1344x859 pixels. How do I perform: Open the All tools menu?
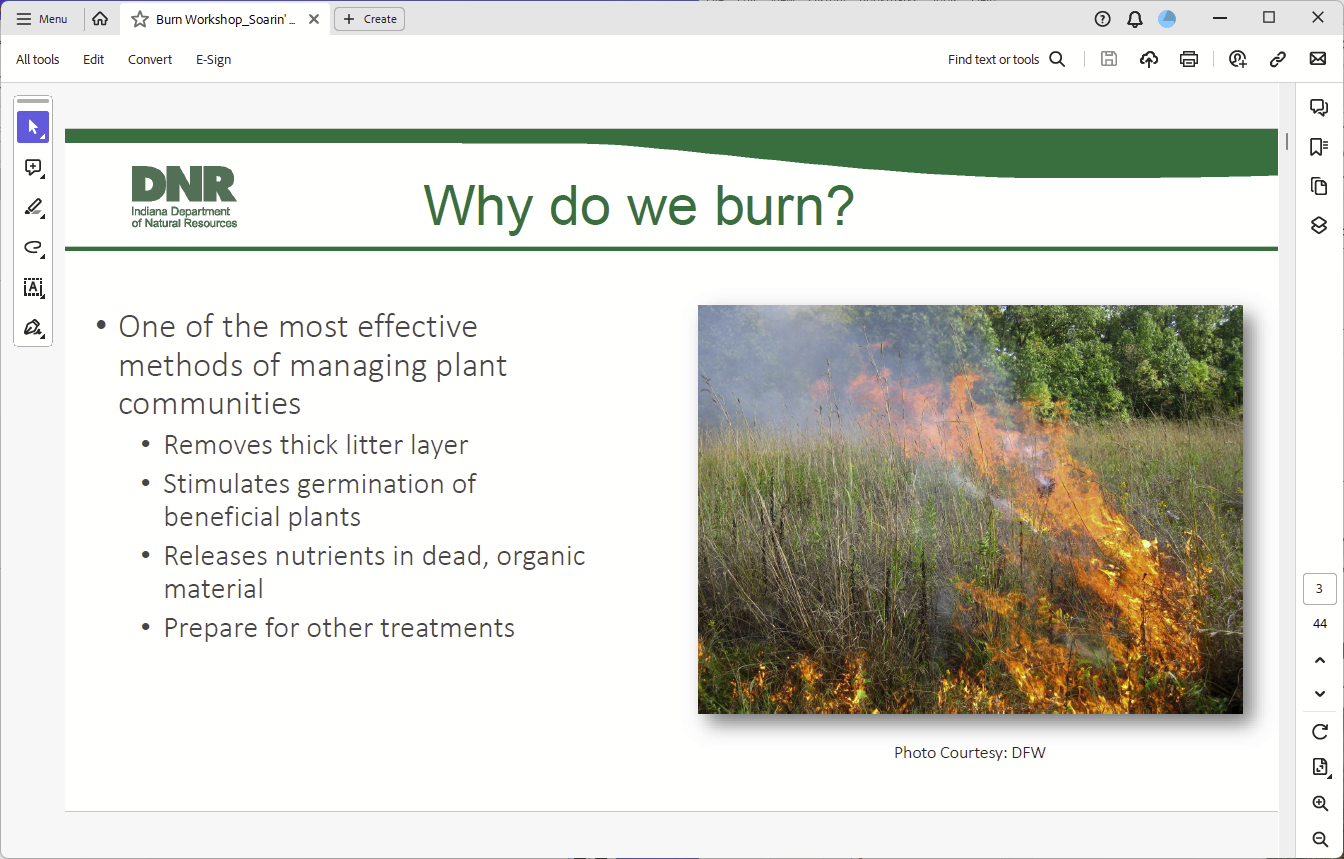[38, 60]
